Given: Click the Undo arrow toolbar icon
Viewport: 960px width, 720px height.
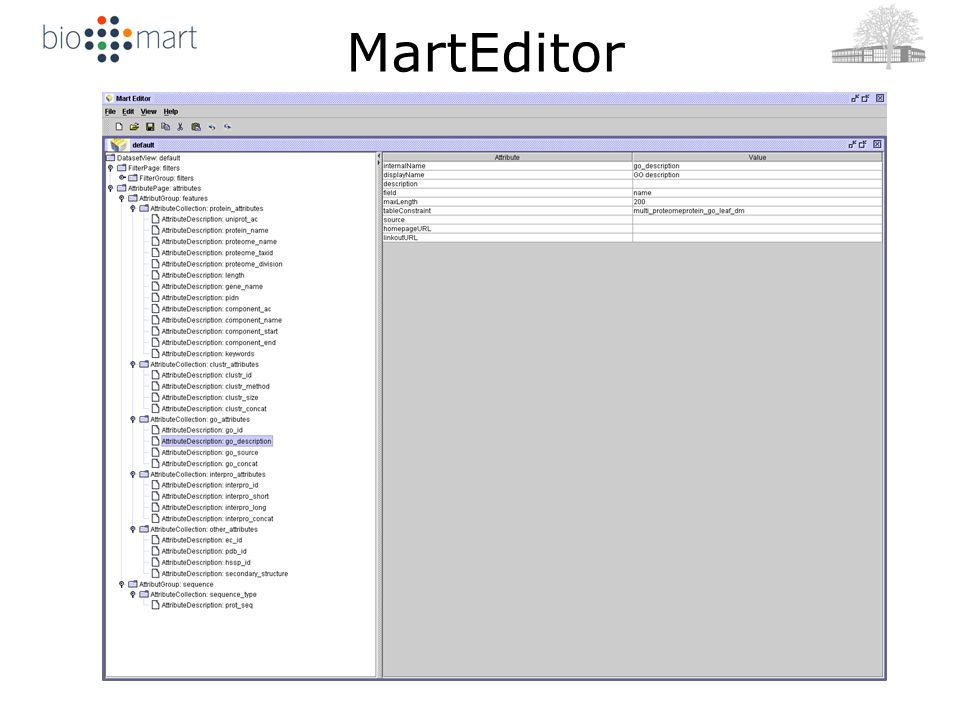Looking at the screenshot, I should point(212,127).
